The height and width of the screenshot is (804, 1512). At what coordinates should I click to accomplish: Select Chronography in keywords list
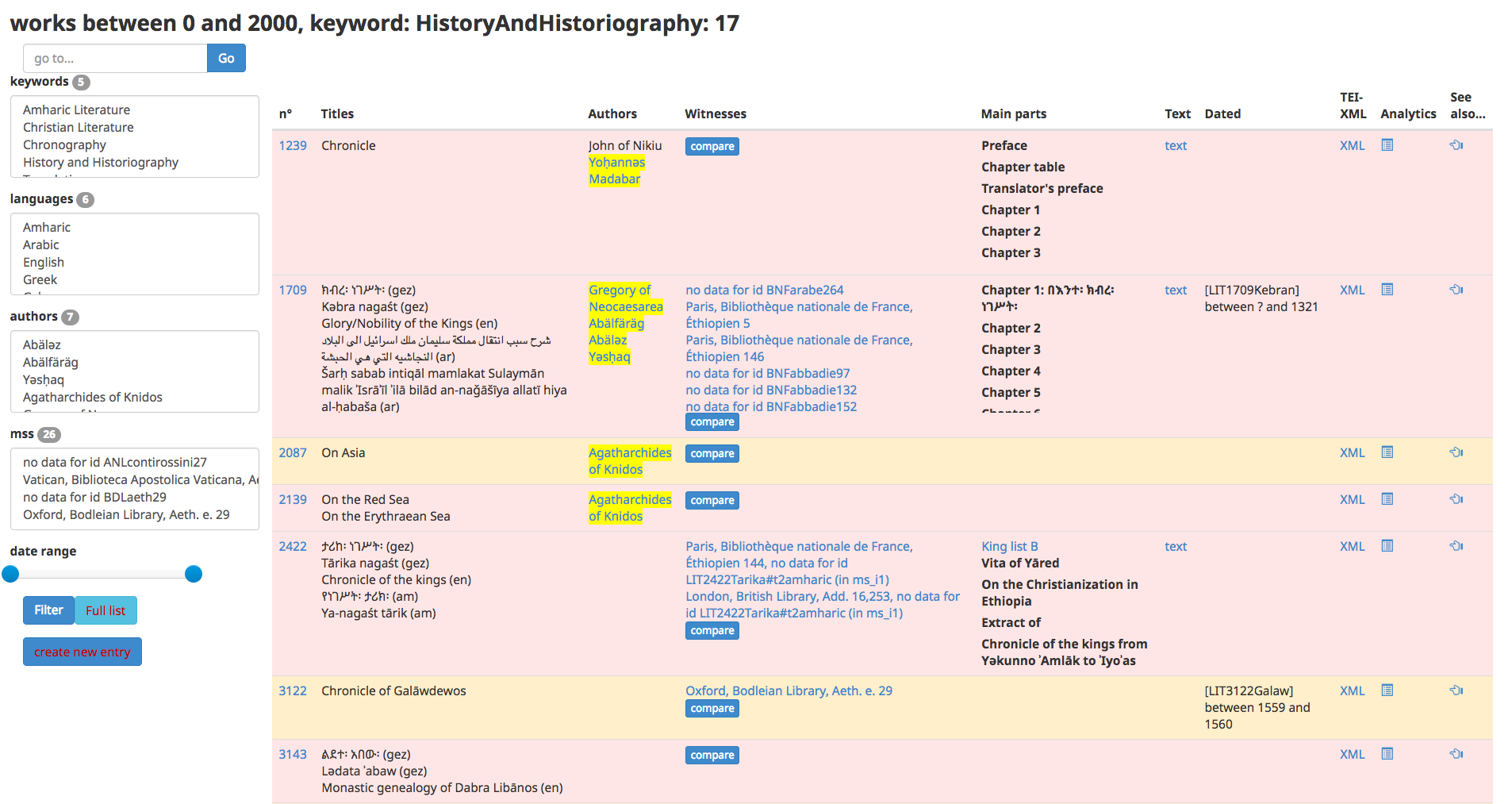tap(64, 144)
